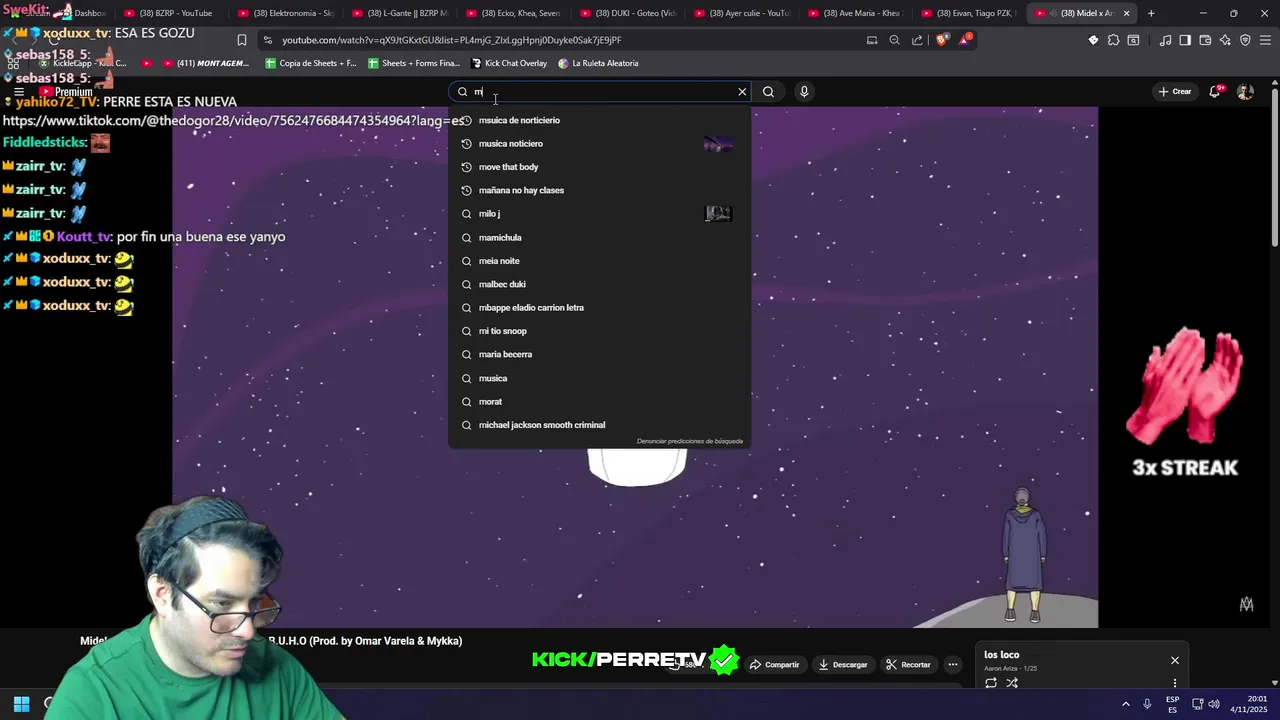
Task: Open 'Copia de Sheets + F...' bookmark
Action: click(x=311, y=63)
